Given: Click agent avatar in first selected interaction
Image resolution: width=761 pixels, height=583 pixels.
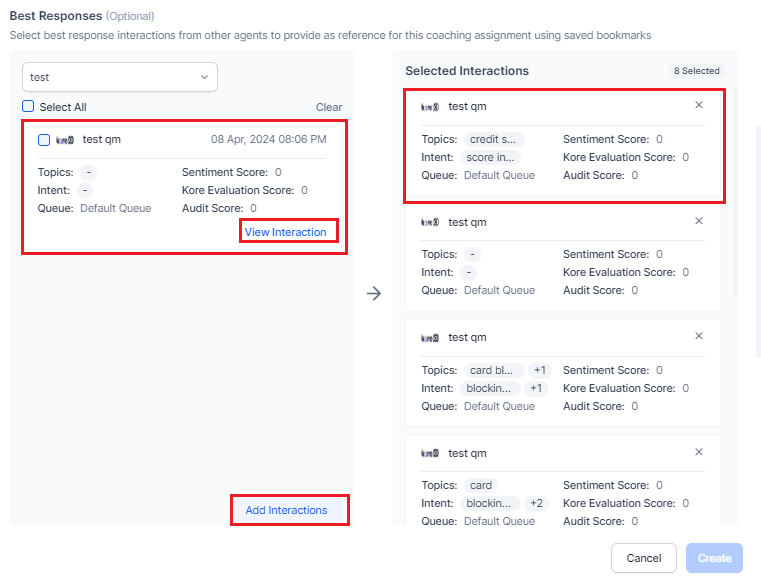Looking at the screenshot, I should 430,106.
